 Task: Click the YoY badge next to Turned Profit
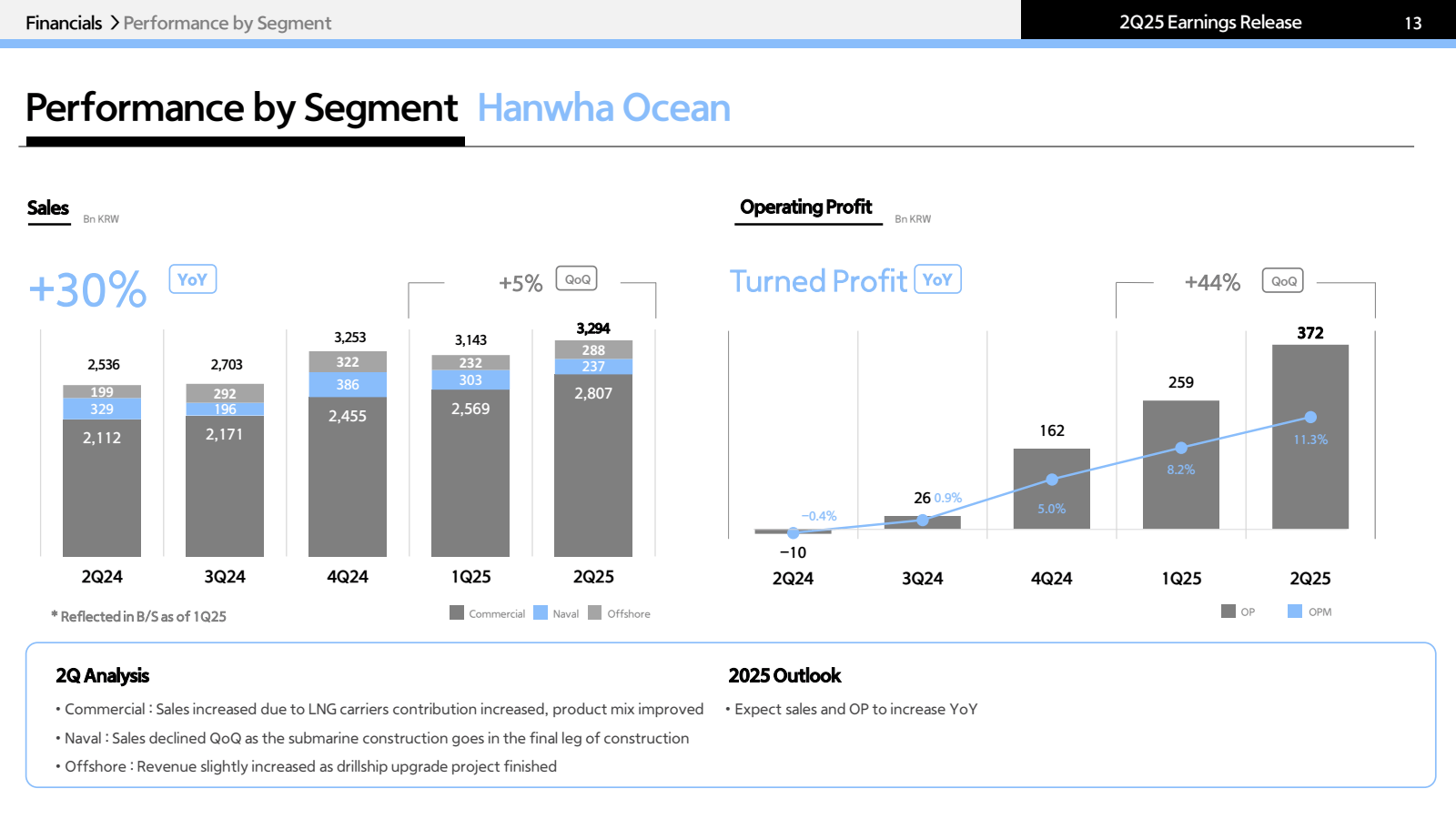click(x=937, y=279)
